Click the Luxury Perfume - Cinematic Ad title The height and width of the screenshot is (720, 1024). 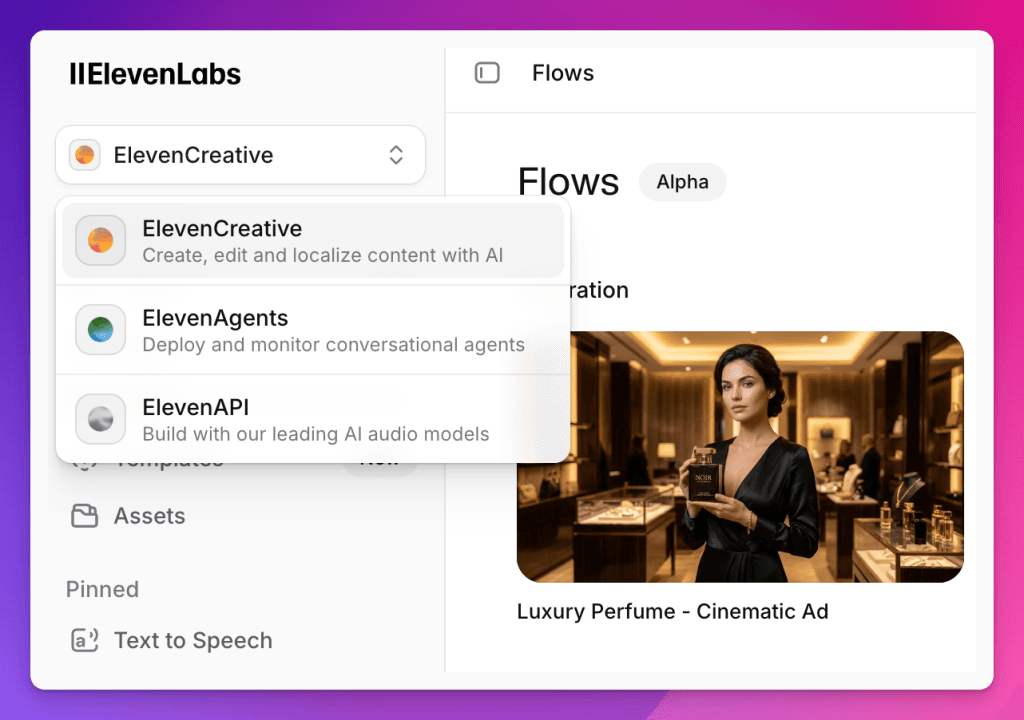(673, 612)
